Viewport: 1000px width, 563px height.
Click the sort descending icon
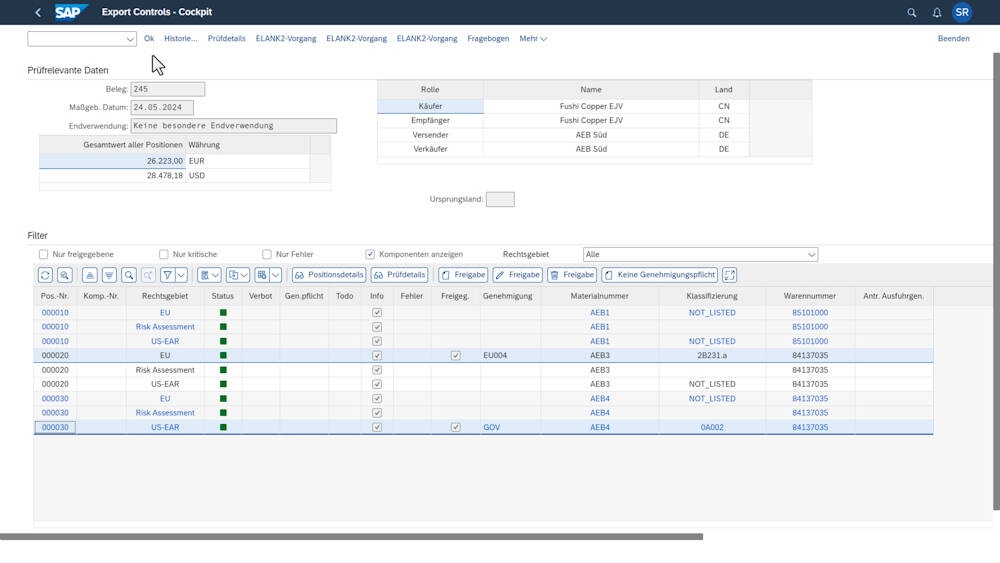(x=109, y=275)
